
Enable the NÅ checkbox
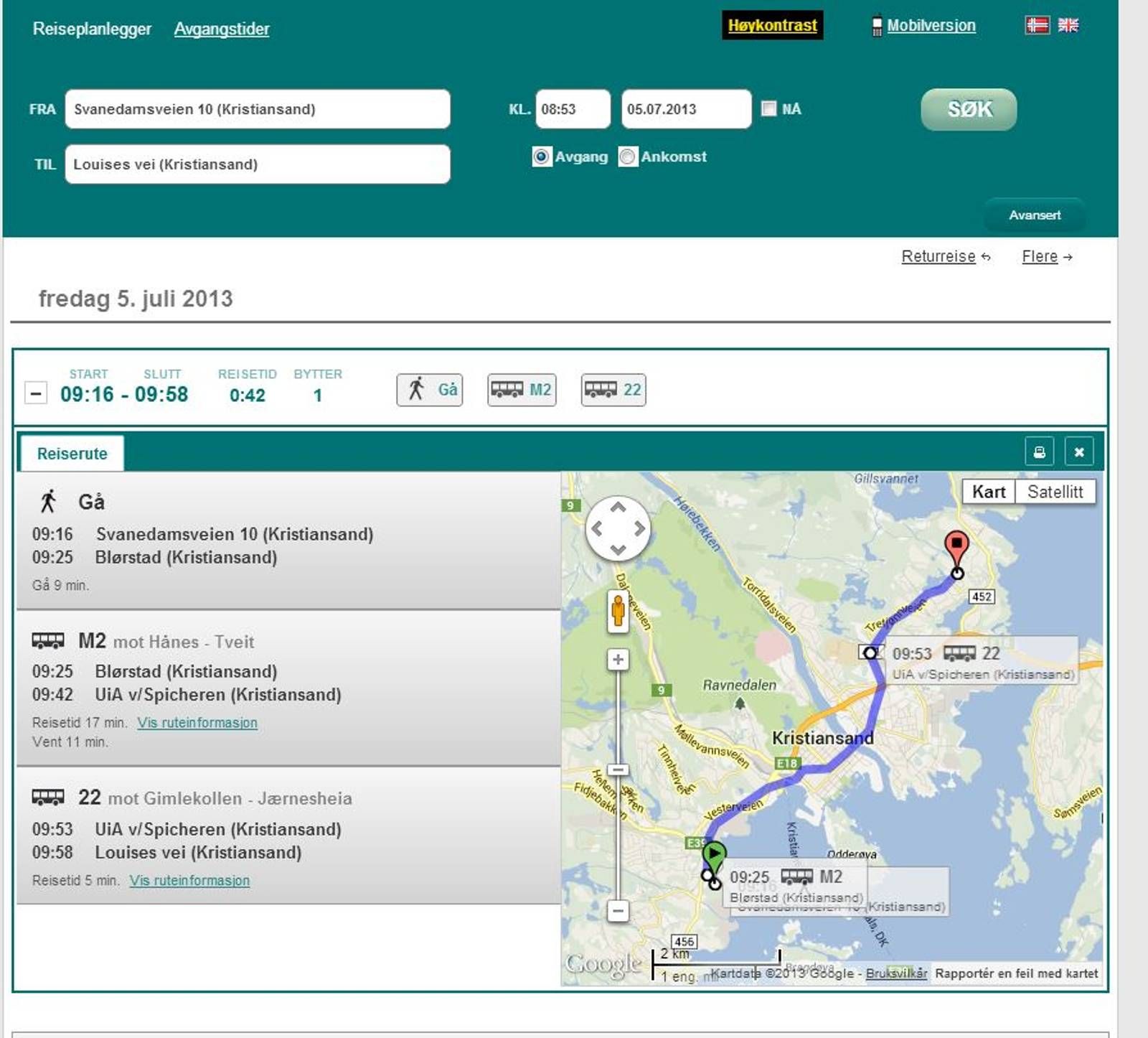click(x=768, y=108)
